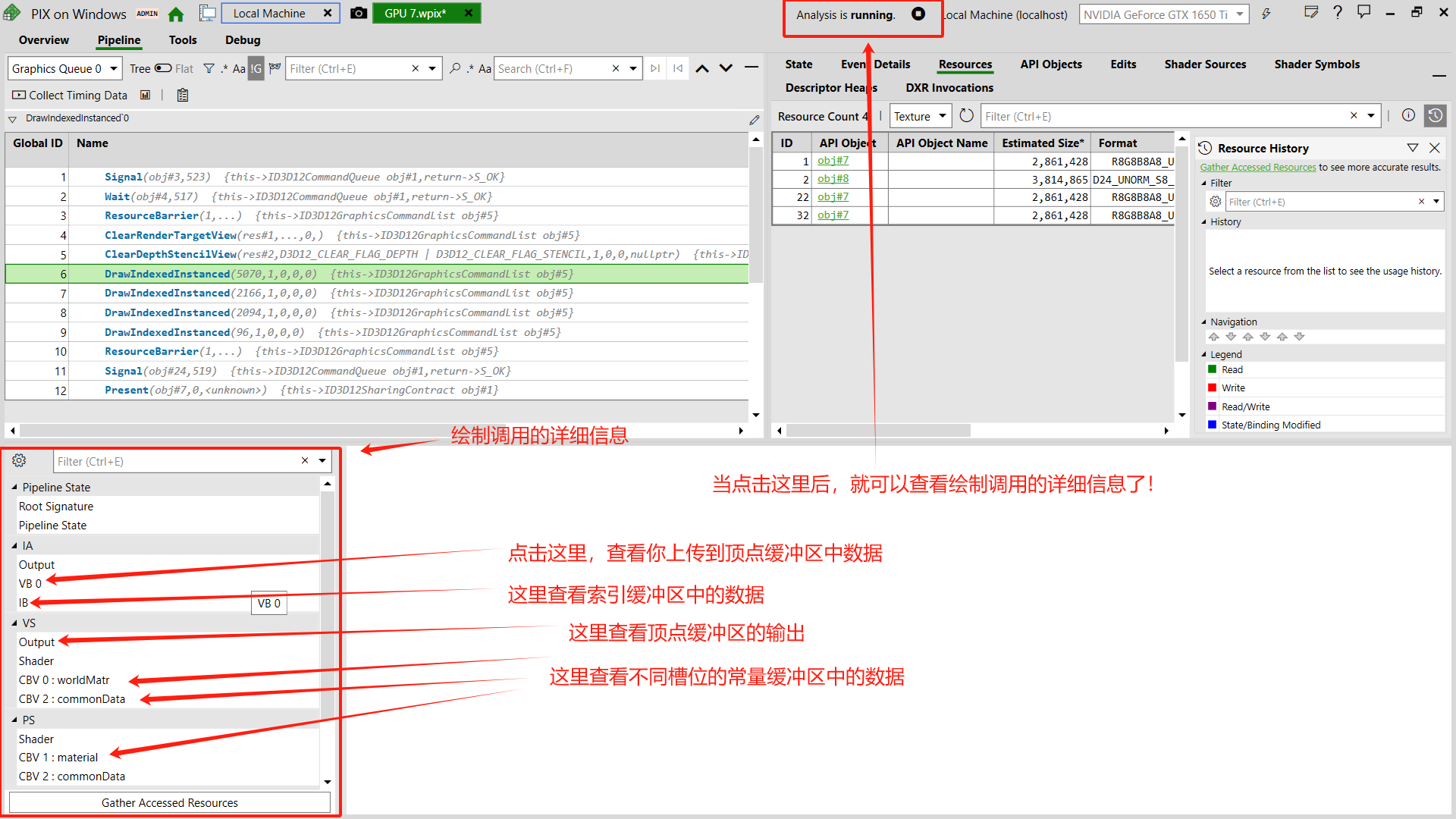This screenshot has width=1456, height=819.
Task: Click the red Write legend swatch
Action: [x=1212, y=388]
